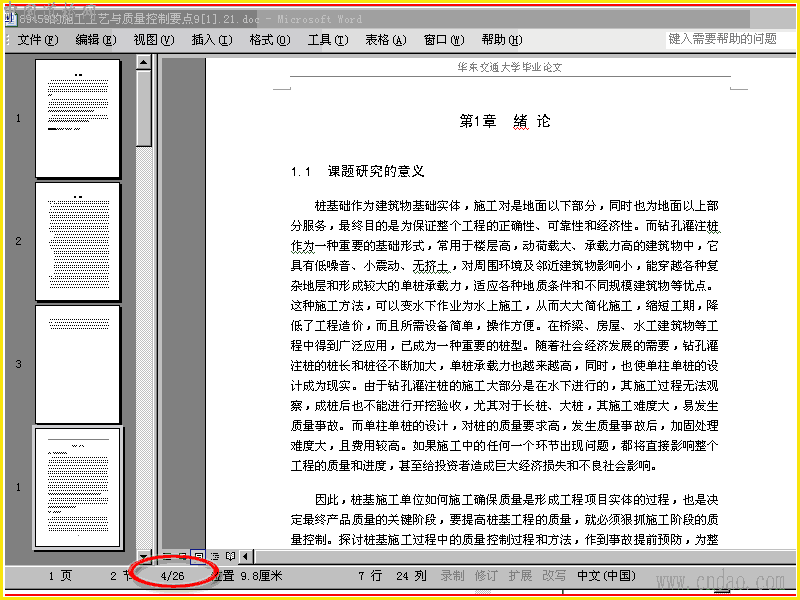Screen dimensions: 800x600
Task: Toggle 扩展 extend selection indicator
Action: click(520, 576)
